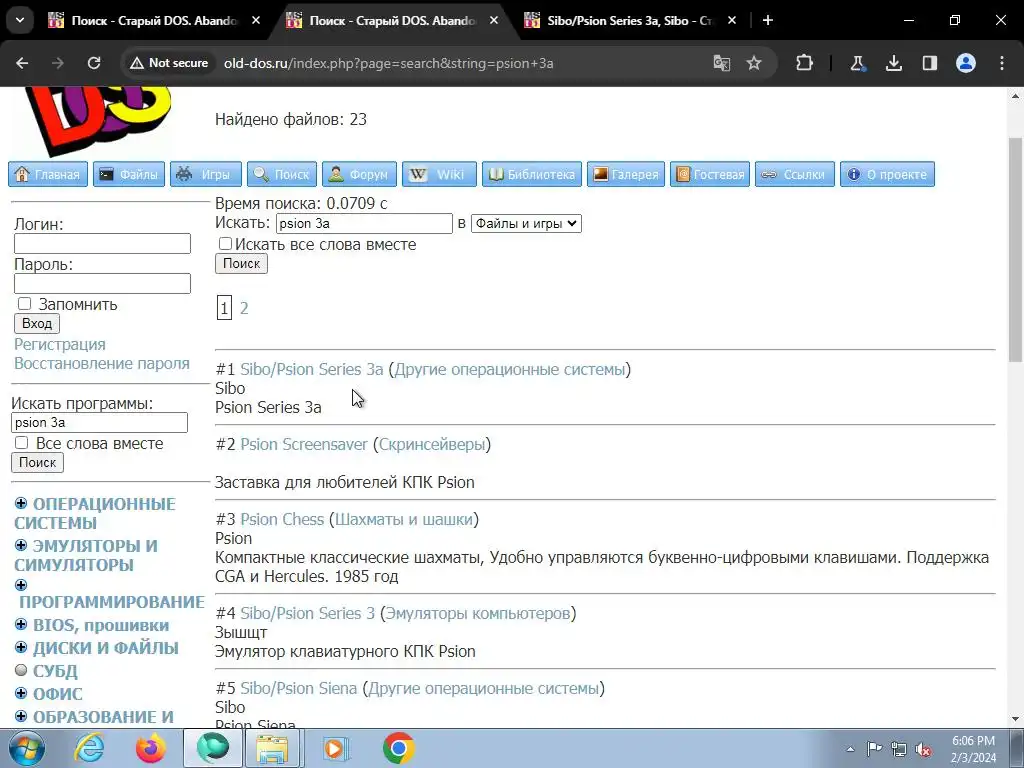The image size is (1024, 768).
Task: Open the tab search chevron
Action: click(x=20, y=20)
